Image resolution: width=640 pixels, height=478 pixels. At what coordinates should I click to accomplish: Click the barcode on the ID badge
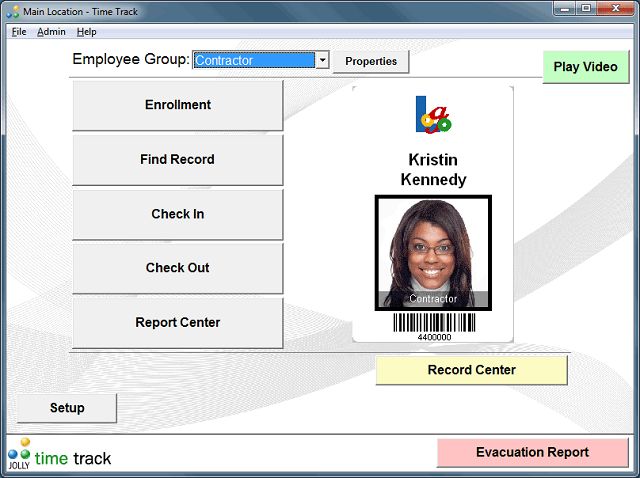433,323
